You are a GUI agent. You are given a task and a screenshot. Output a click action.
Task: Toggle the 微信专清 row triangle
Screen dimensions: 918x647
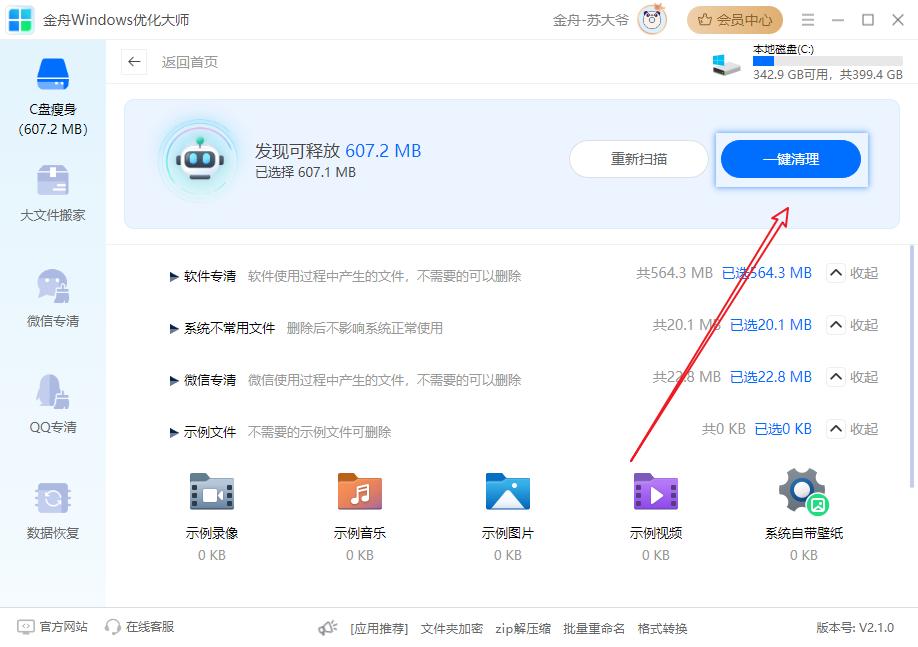click(x=174, y=381)
